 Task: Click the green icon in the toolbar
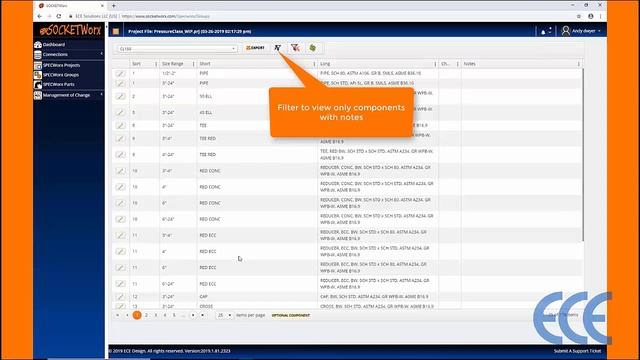click(x=313, y=48)
